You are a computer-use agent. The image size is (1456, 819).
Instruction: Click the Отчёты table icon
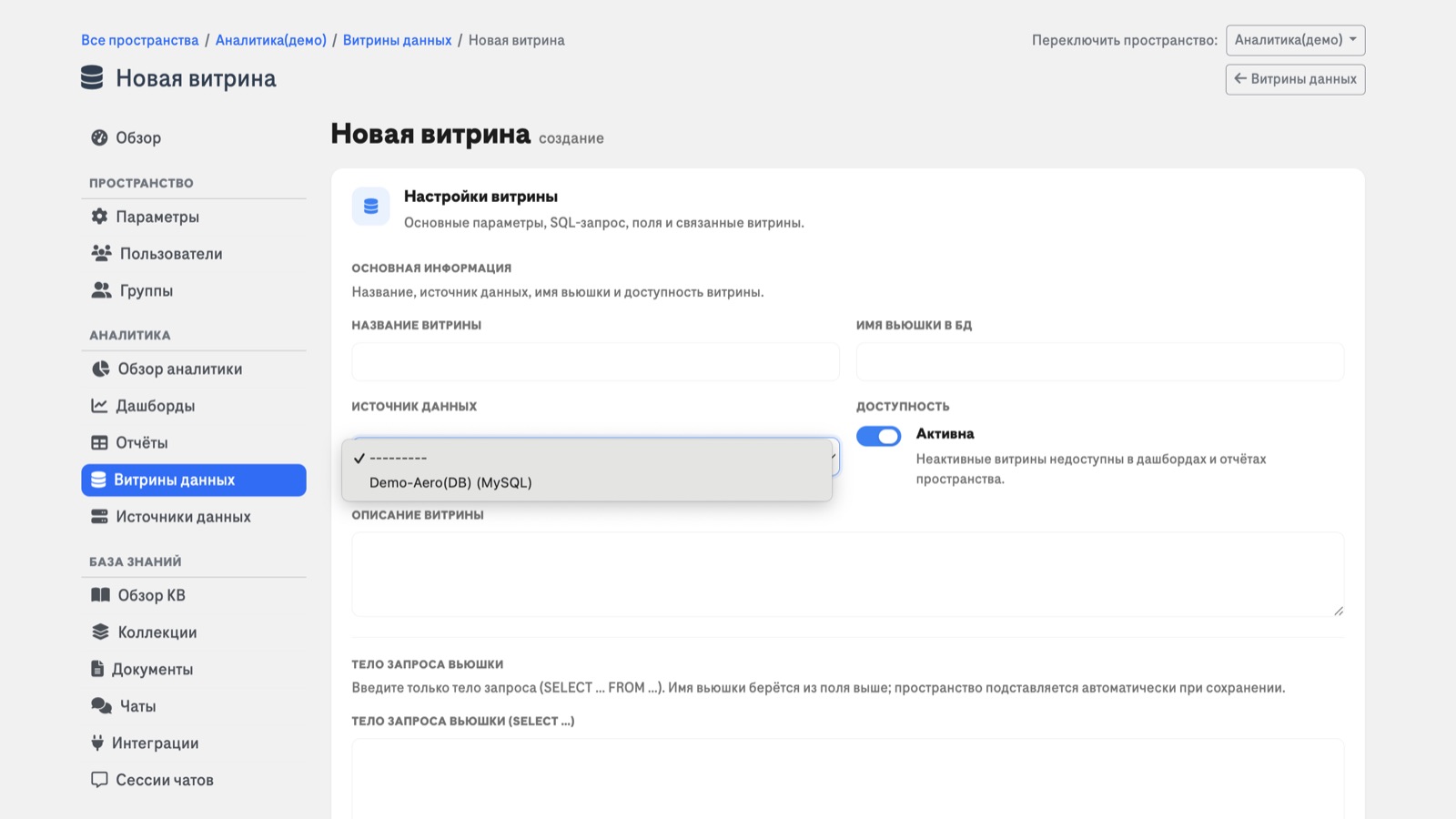pos(99,442)
